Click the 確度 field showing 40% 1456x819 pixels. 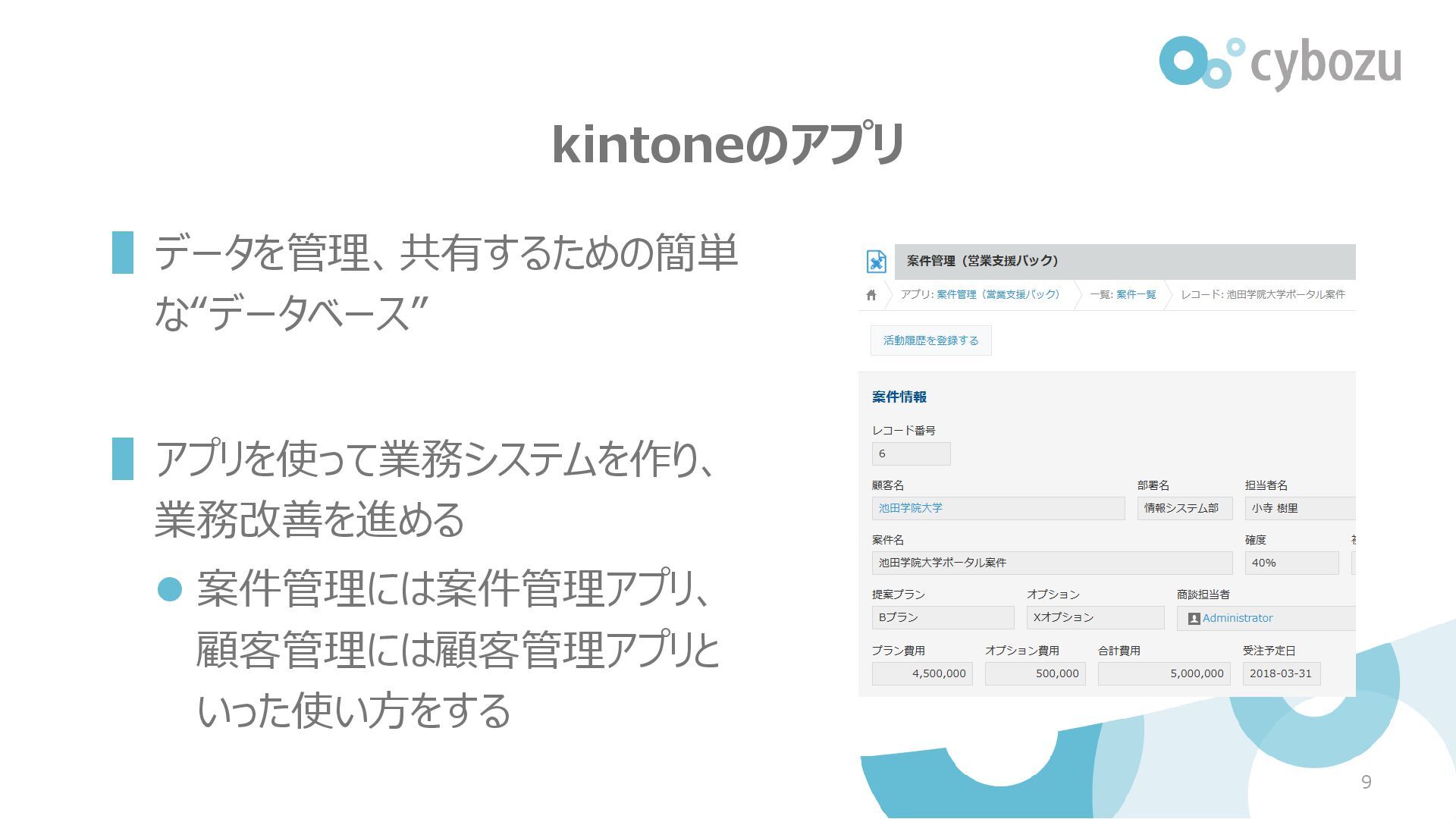tap(1291, 563)
